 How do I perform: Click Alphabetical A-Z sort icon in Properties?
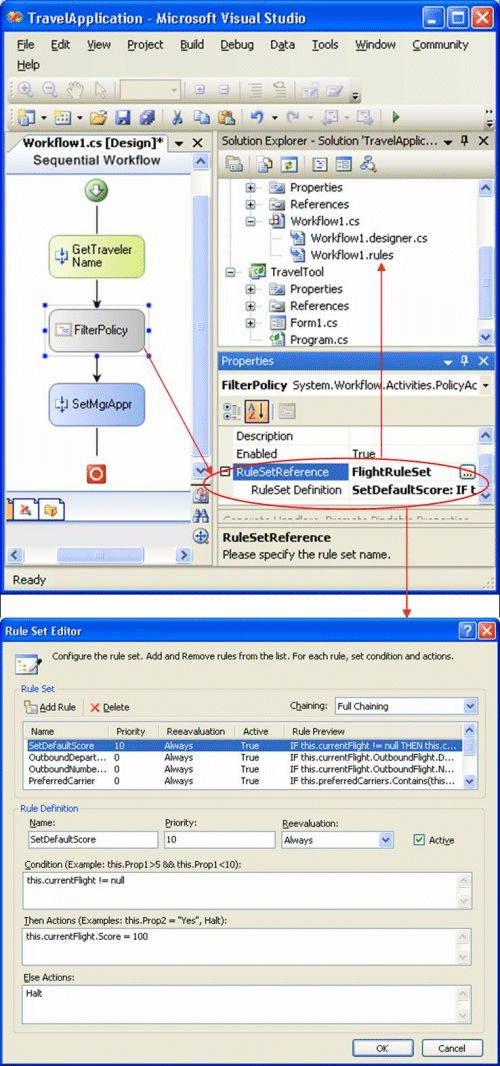(x=258, y=411)
